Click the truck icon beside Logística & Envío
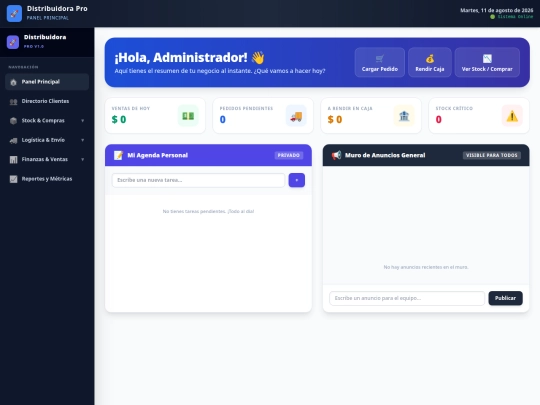 click(13, 140)
